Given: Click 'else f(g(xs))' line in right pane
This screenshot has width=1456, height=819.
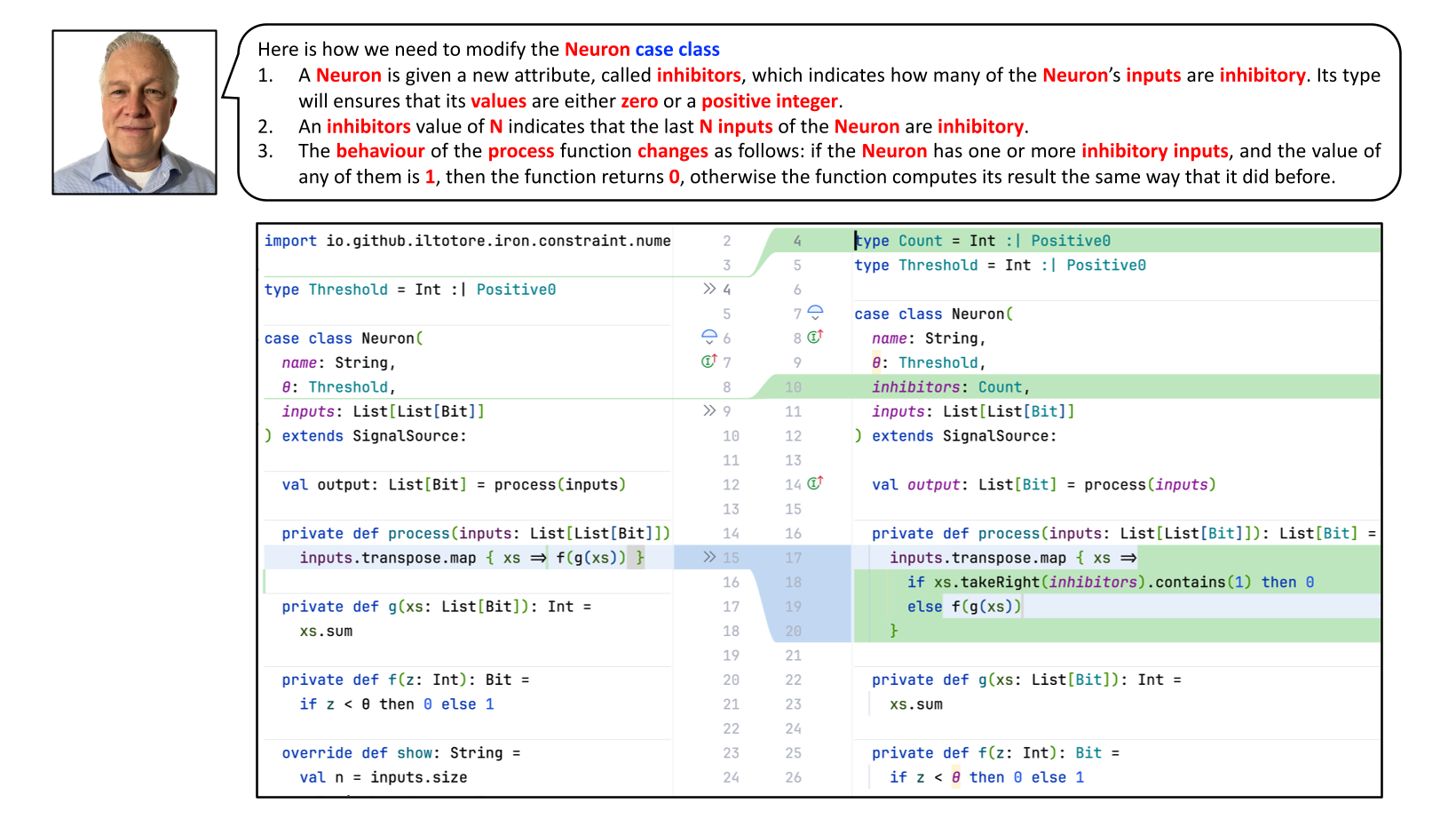Looking at the screenshot, I should coord(964,607).
